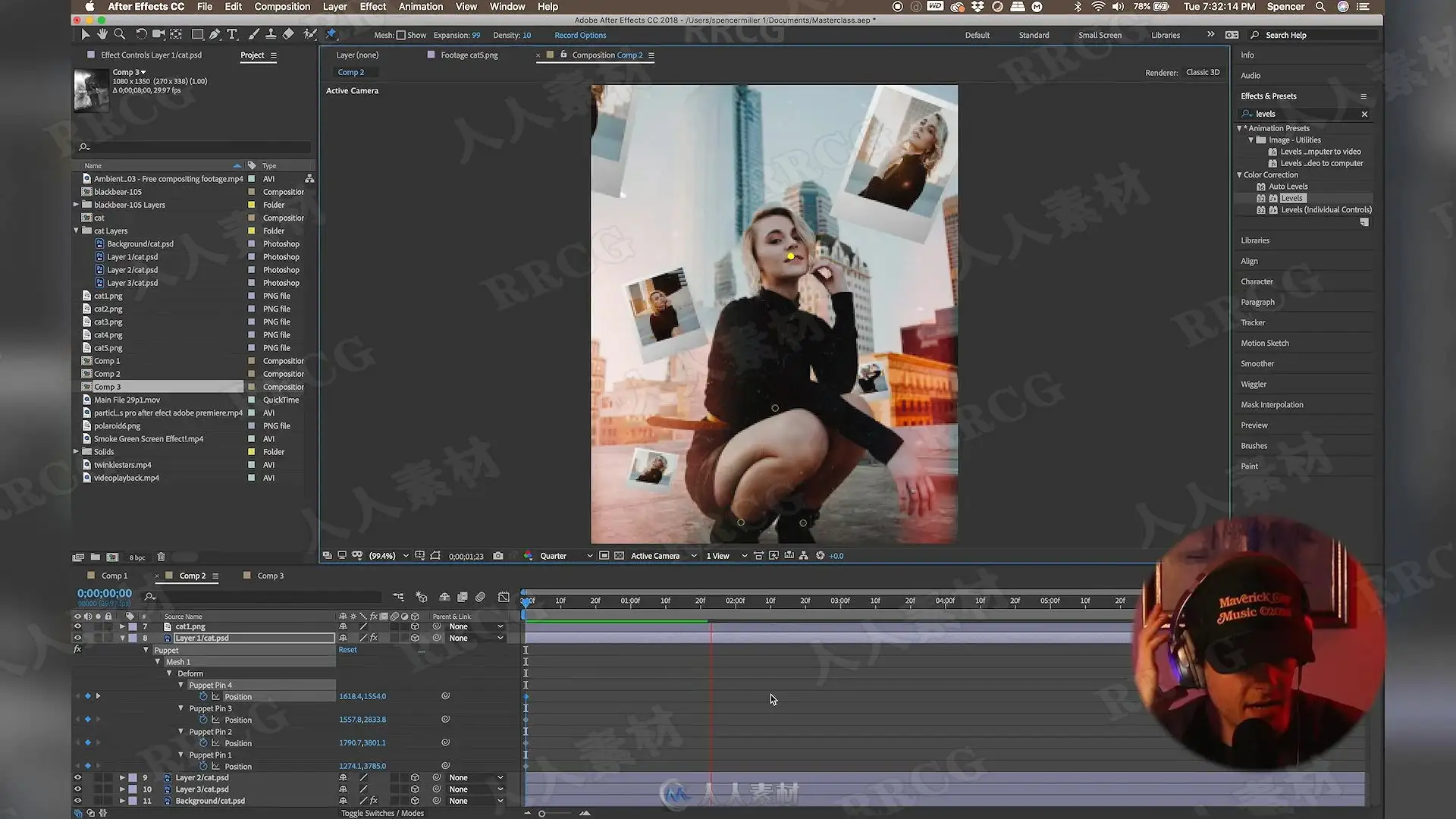Click the Region of Interest icon

click(x=604, y=556)
